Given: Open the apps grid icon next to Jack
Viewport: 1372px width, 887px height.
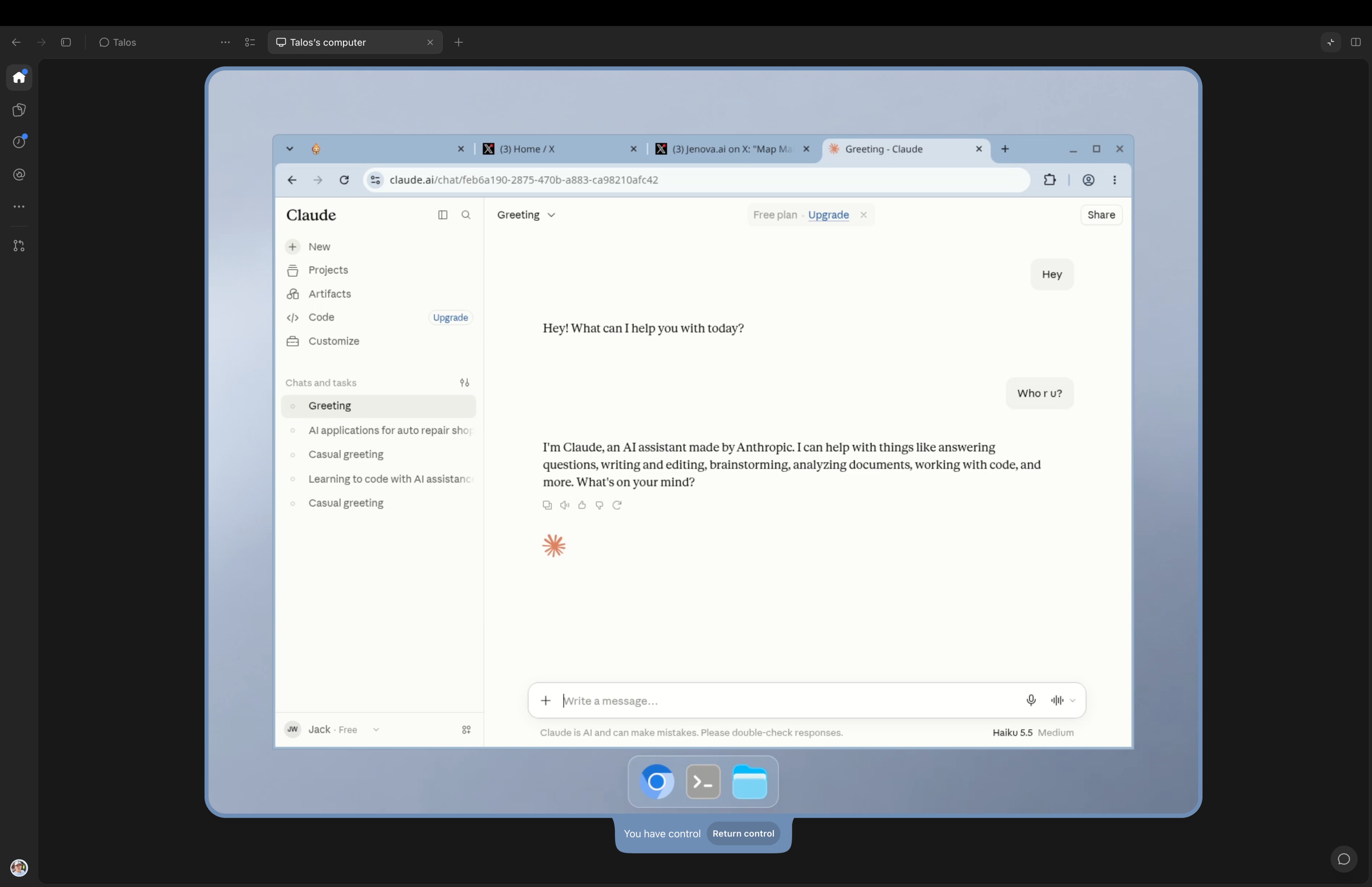Looking at the screenshot, I should 467,730.
